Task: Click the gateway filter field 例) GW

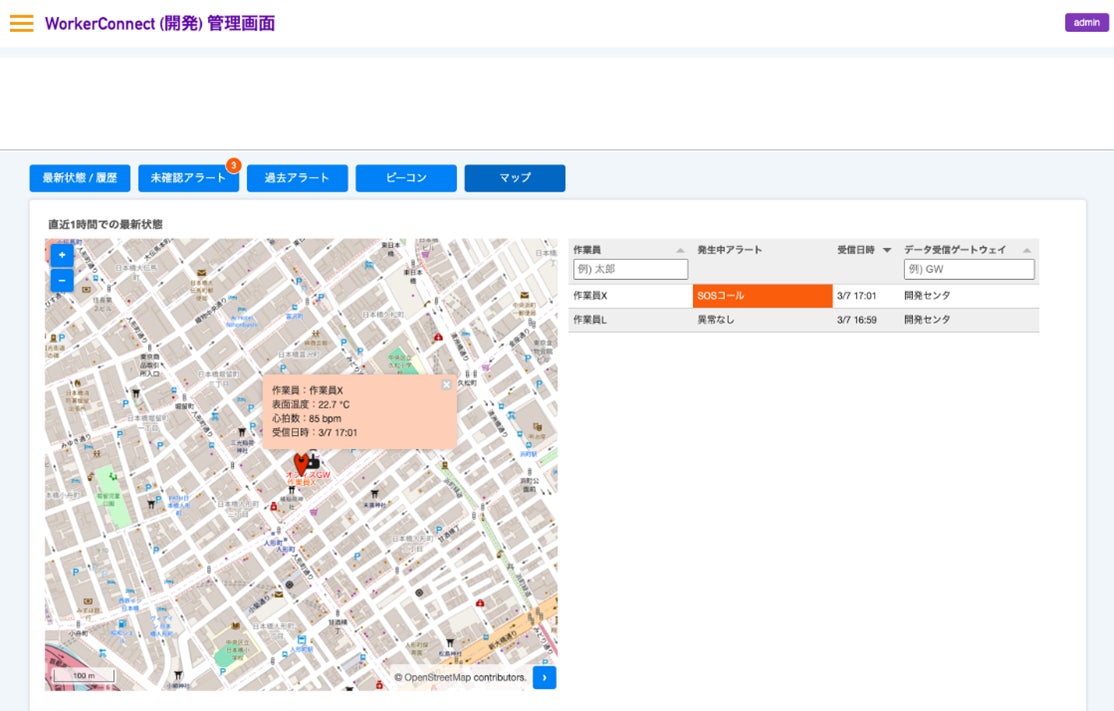Action: pos(969,269)
